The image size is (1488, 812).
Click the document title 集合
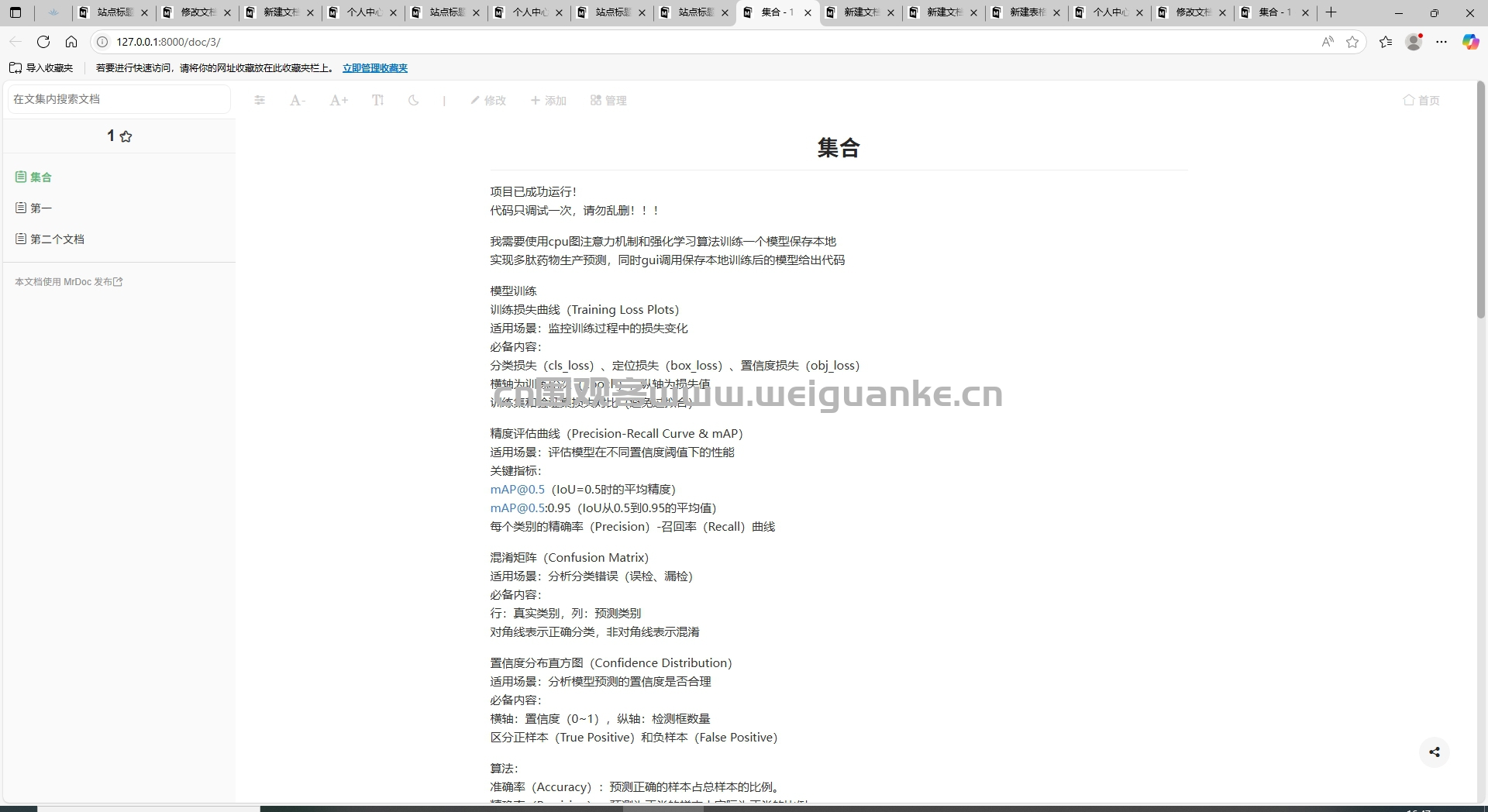point(839,147)
